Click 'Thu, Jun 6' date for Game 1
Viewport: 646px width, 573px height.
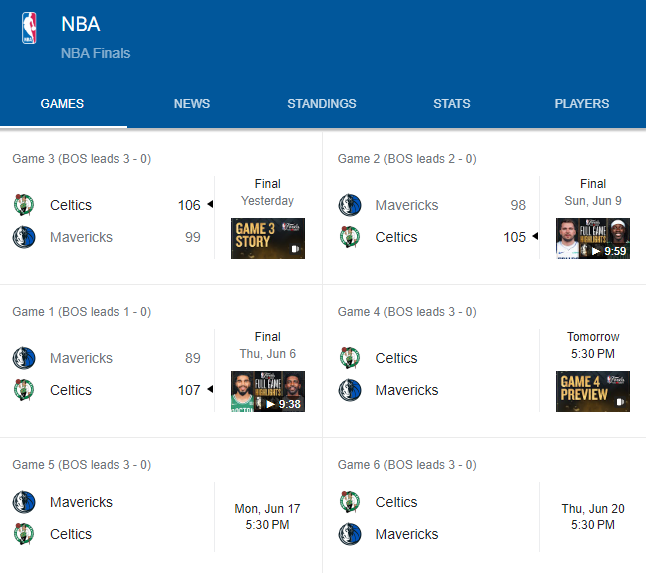pos(268,354)
